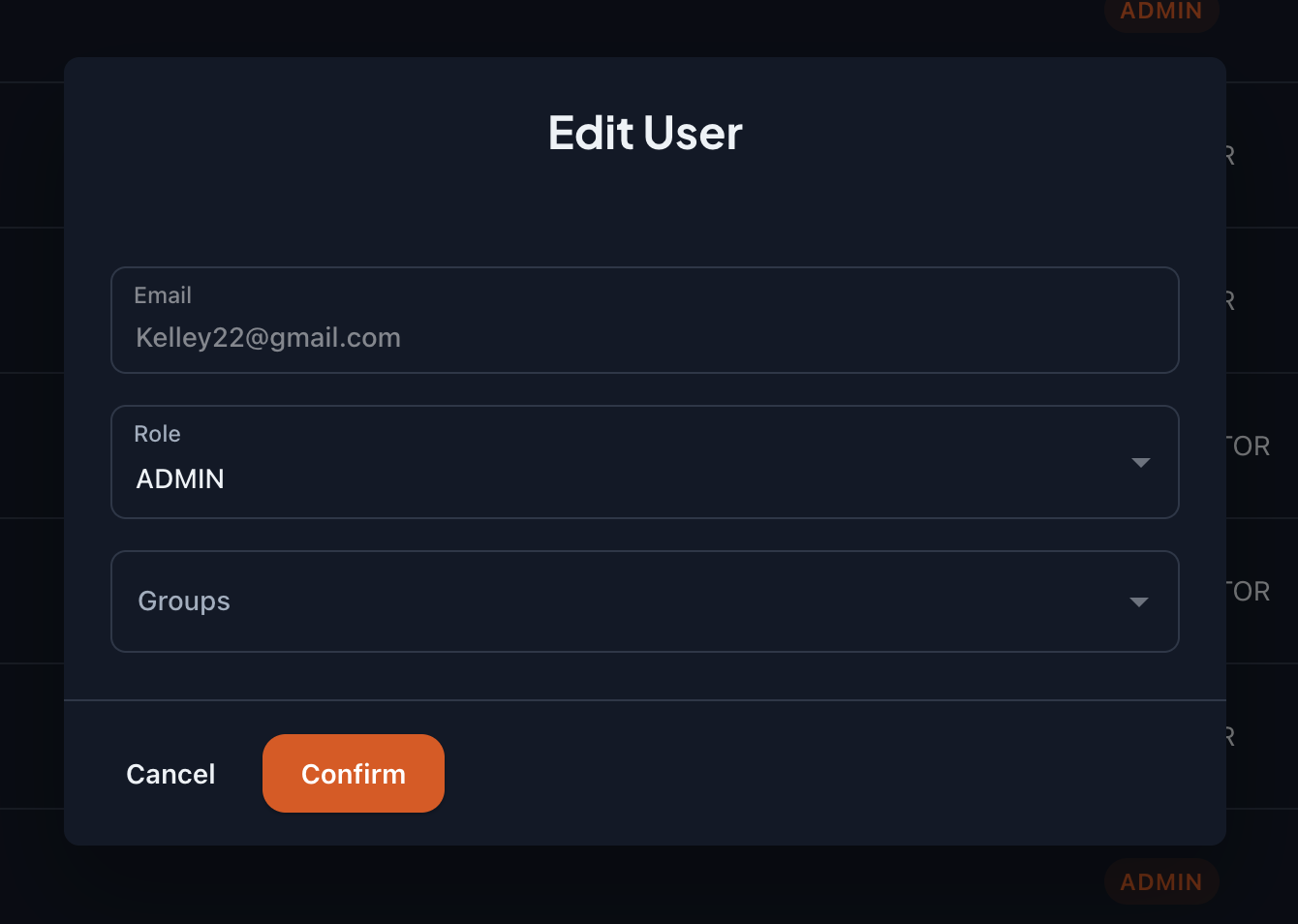Open the Groups dropdown arrow
The image size is (1298, 924).
click(1139, 602)
